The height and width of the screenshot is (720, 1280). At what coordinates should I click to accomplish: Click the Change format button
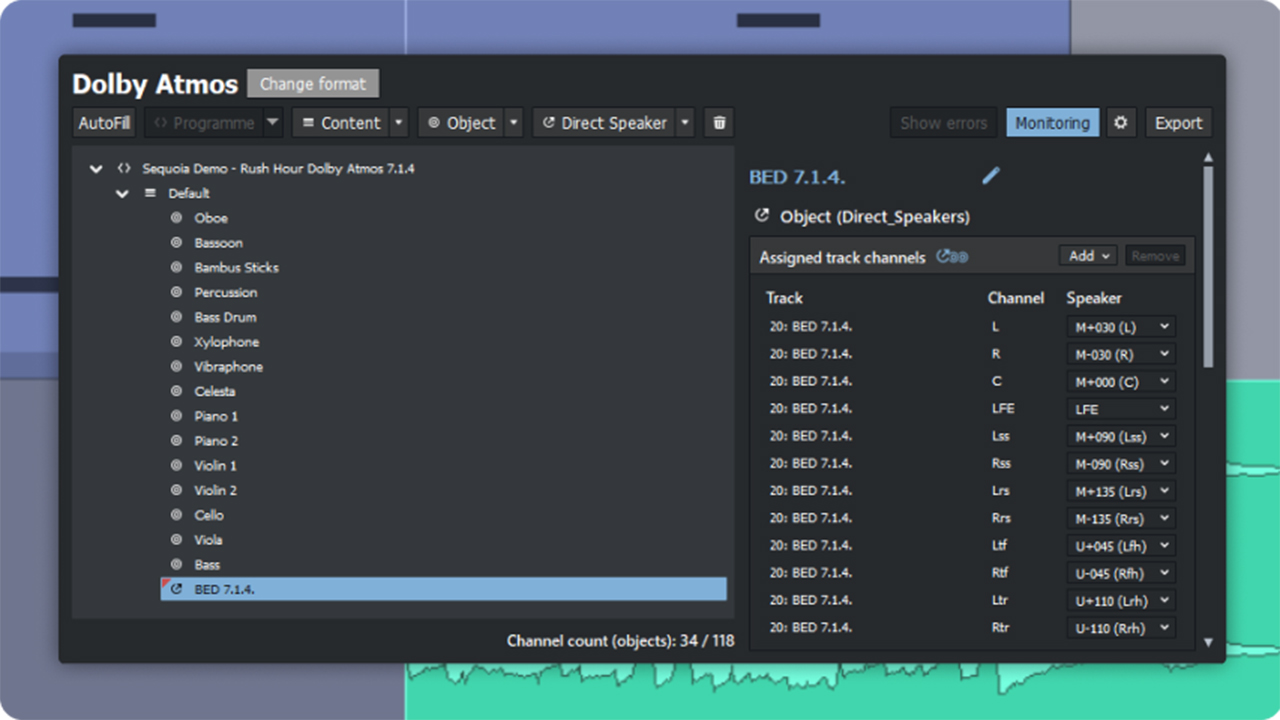[x=313, y=84]
